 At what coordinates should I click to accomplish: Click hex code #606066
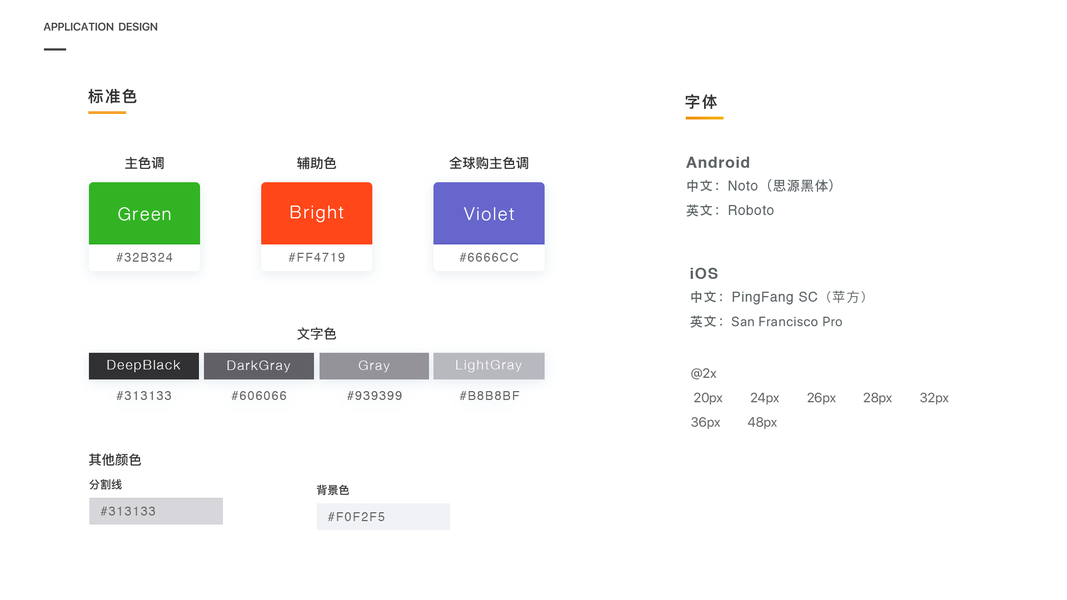(259, 396)
